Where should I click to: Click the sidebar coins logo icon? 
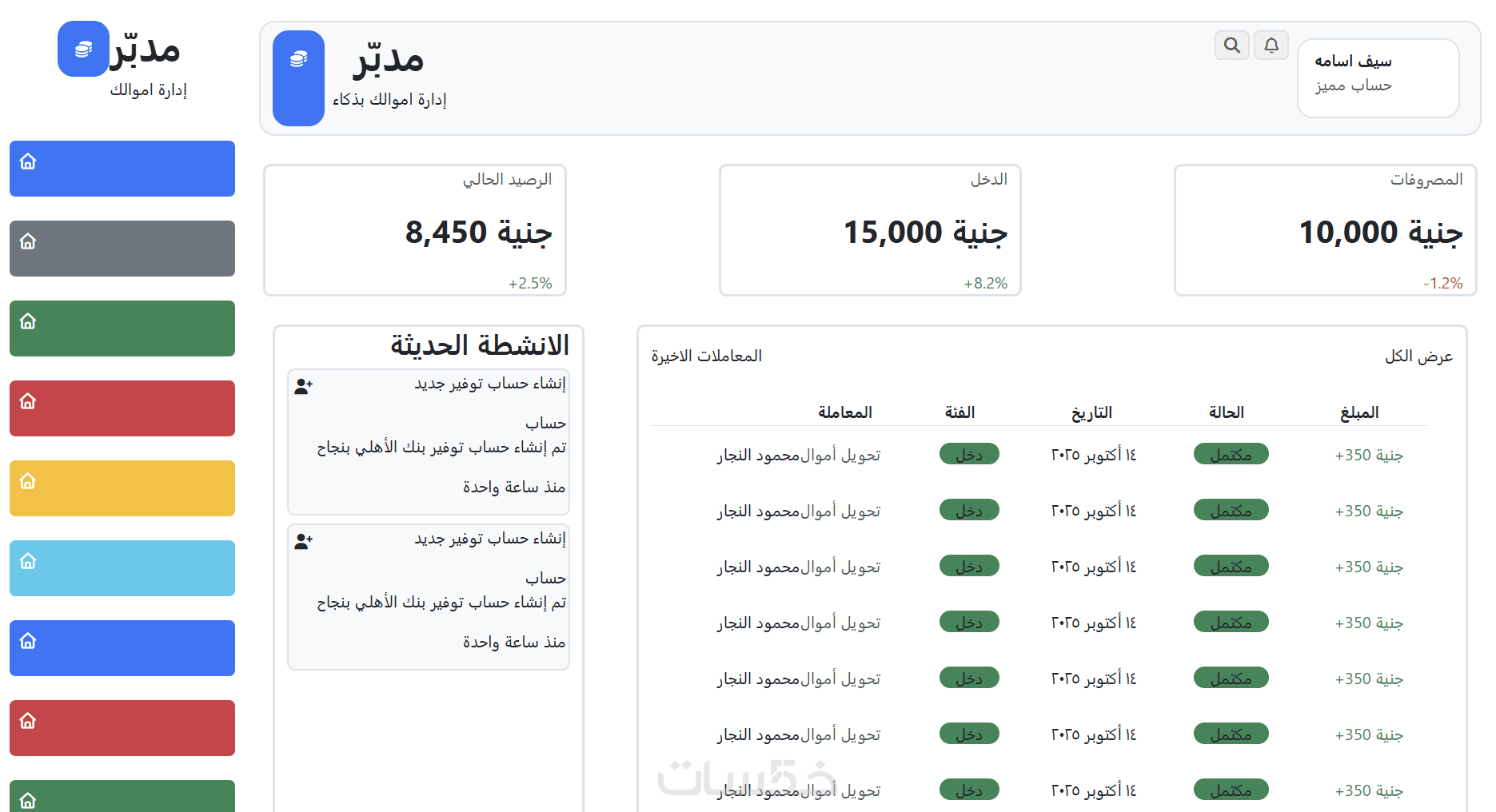(83, 50)
